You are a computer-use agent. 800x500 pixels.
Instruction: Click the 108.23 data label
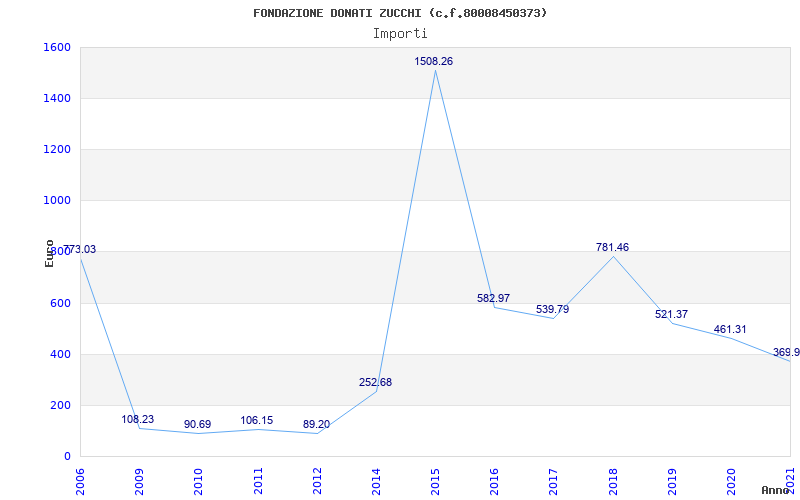click(x=138, y=419)
